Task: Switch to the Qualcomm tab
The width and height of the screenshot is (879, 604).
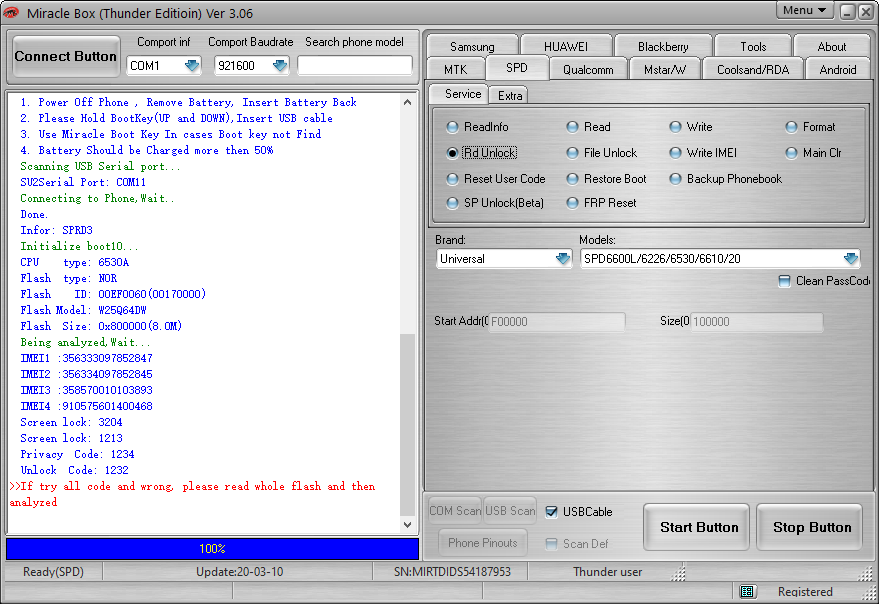Action: pos(587,70)
